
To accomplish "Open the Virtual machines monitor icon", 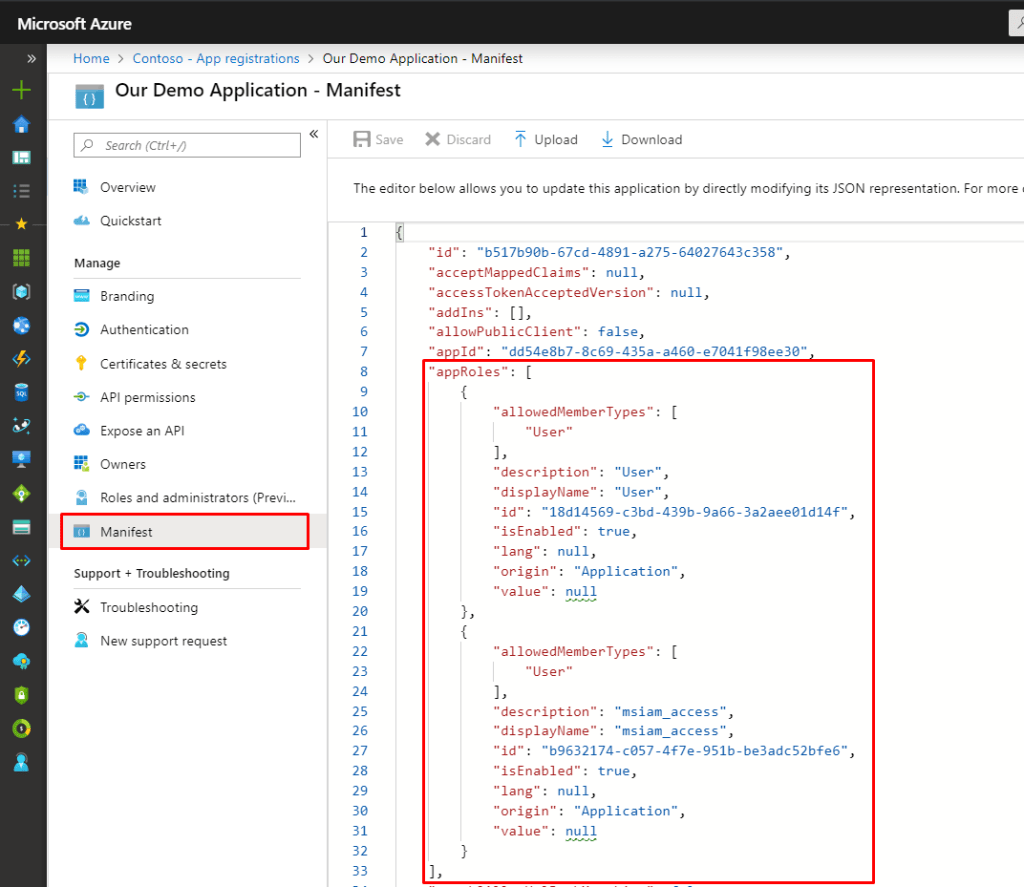I will click(22, 459).
